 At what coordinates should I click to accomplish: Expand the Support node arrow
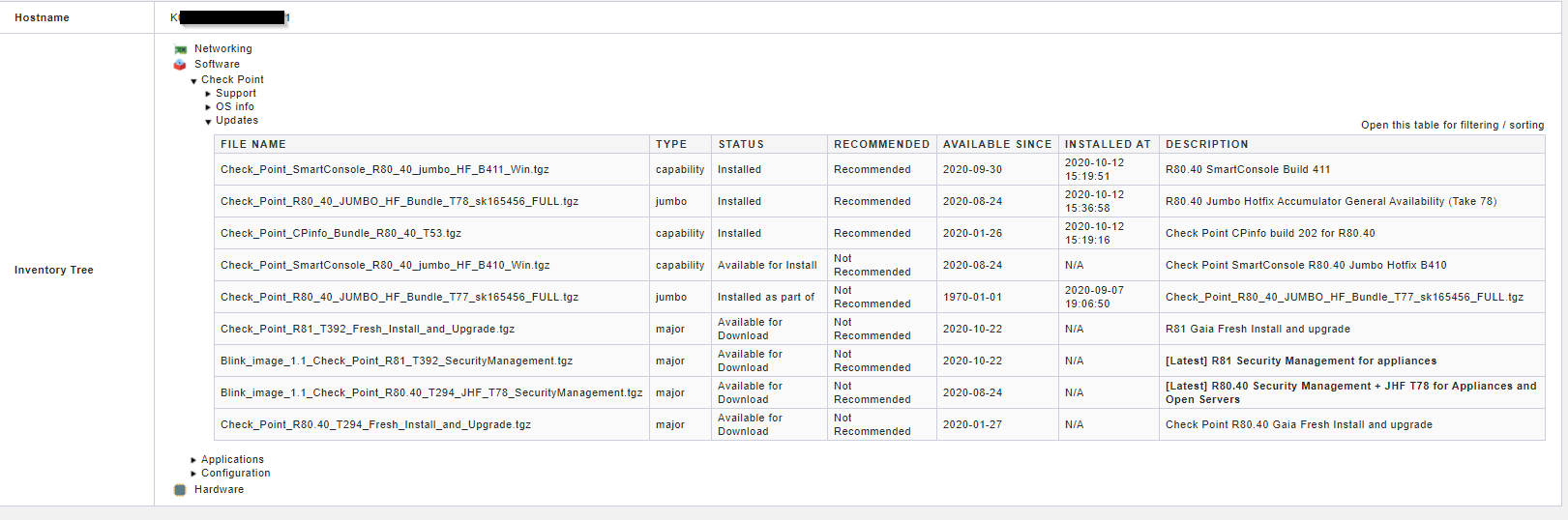pyautogui.click(x=208, y=94)
